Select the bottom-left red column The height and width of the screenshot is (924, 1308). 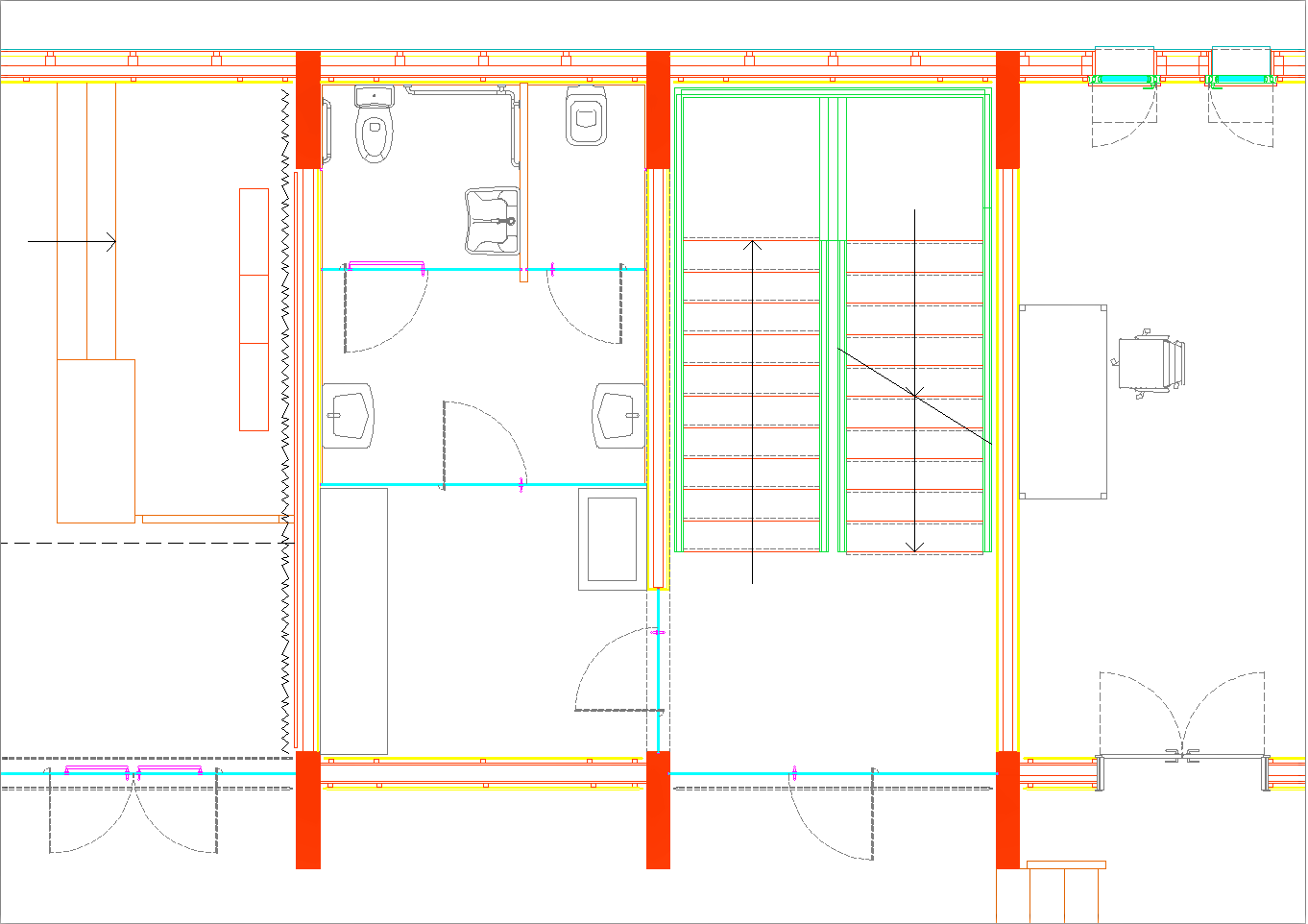[x=307, y=810]
